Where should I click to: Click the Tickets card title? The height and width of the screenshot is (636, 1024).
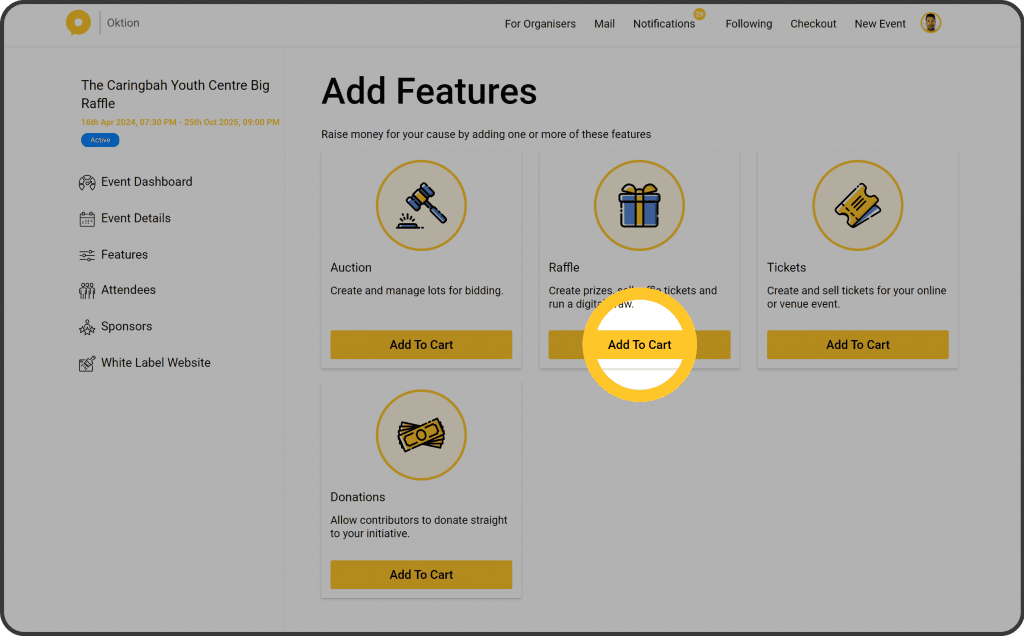[786, 268]
